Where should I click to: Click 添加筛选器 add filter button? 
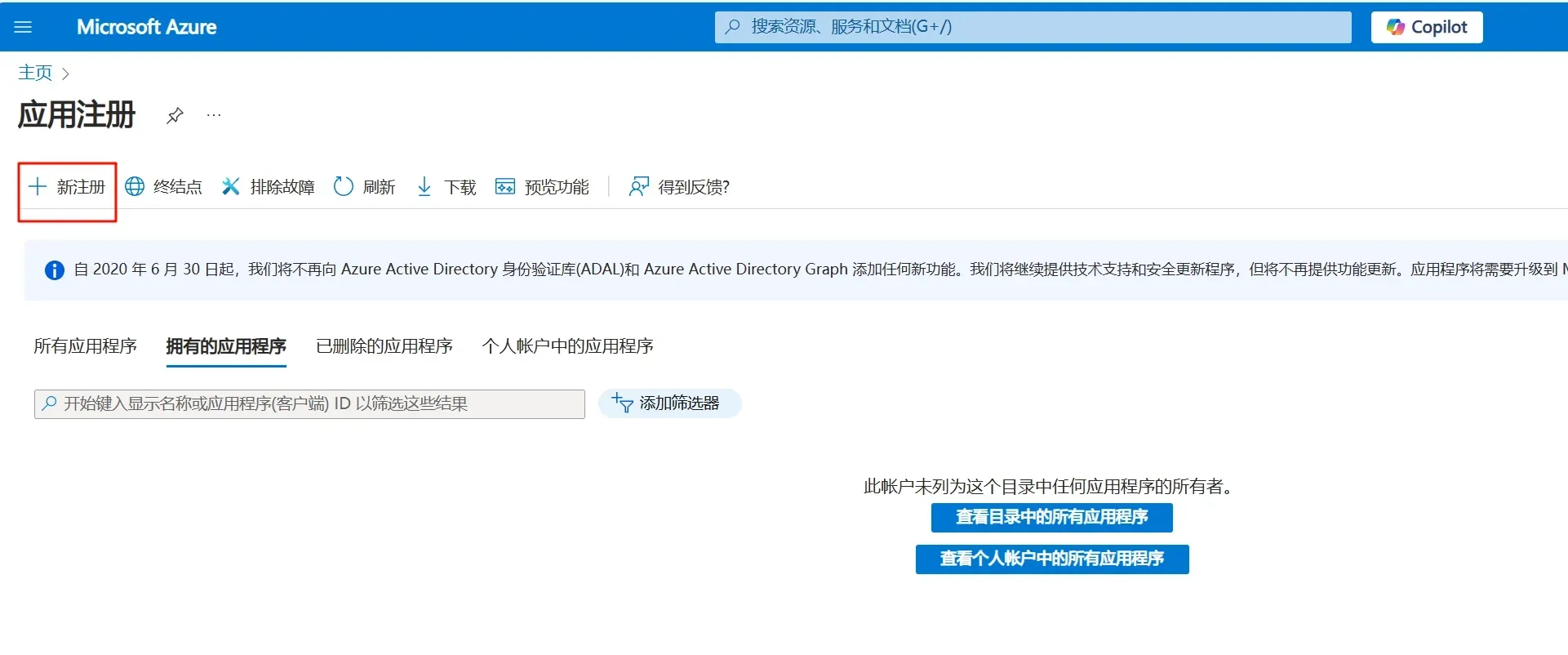669,403
